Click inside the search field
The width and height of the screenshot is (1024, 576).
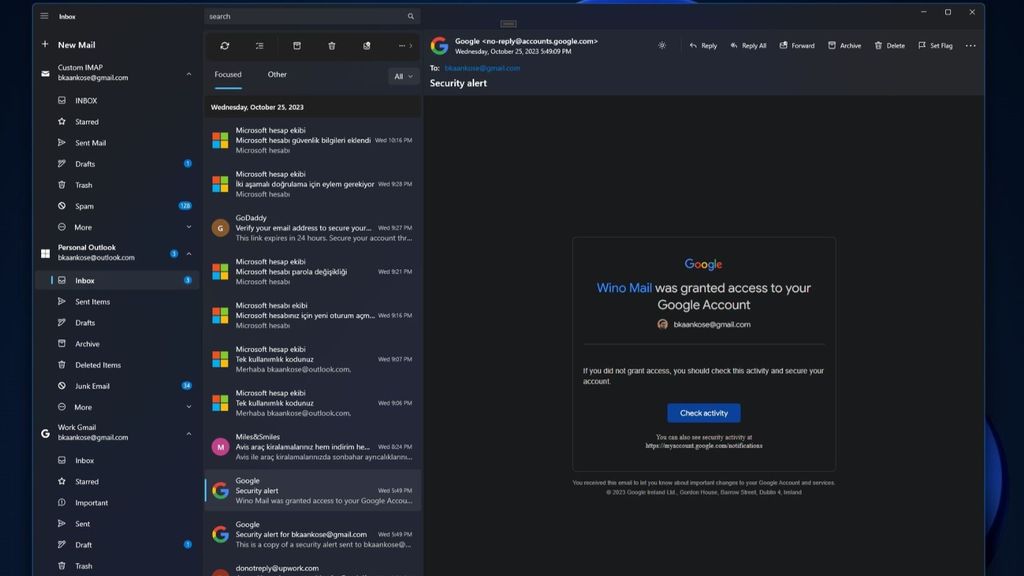point(300,16)
